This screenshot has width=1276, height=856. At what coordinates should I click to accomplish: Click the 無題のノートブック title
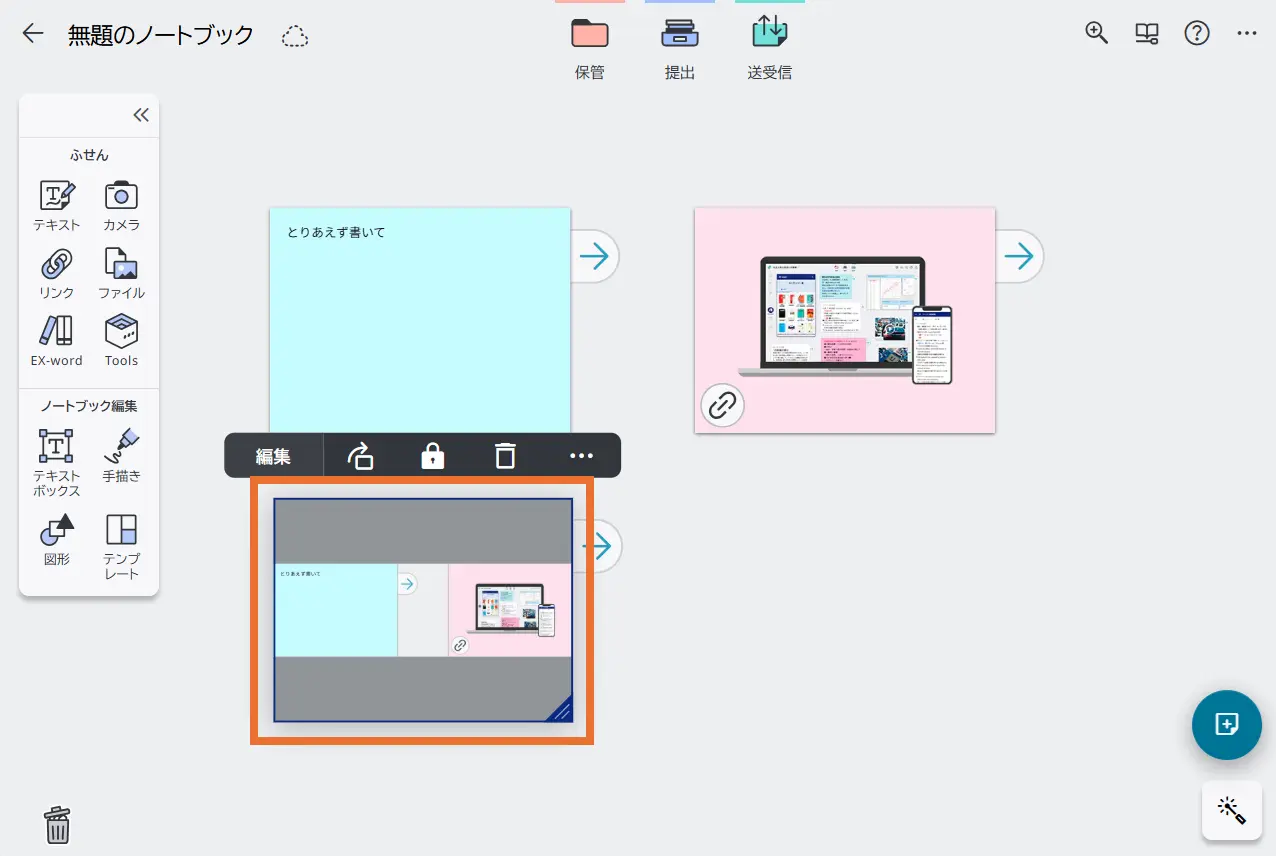click(160, 35)
